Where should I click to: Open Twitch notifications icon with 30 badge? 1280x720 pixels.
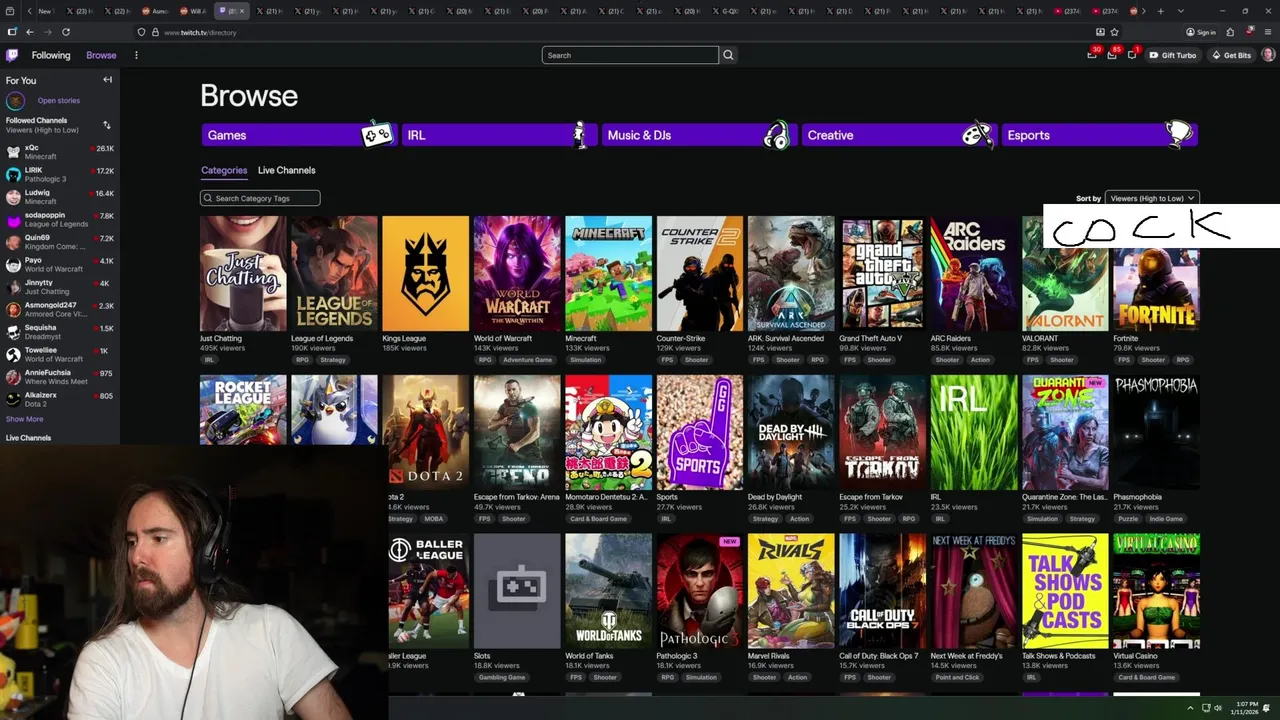click(1092, 55)
